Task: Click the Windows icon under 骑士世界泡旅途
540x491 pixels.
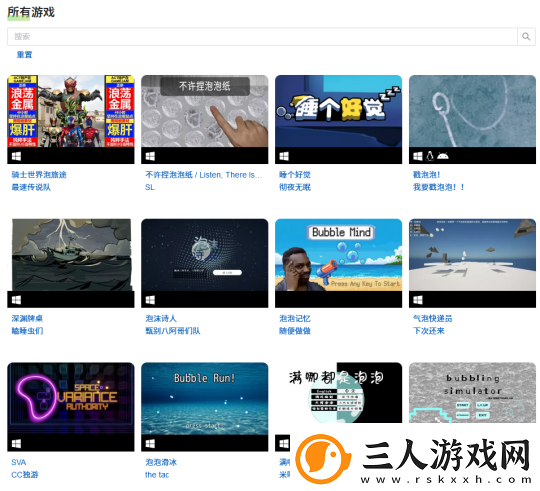Action: coord(16,156)
